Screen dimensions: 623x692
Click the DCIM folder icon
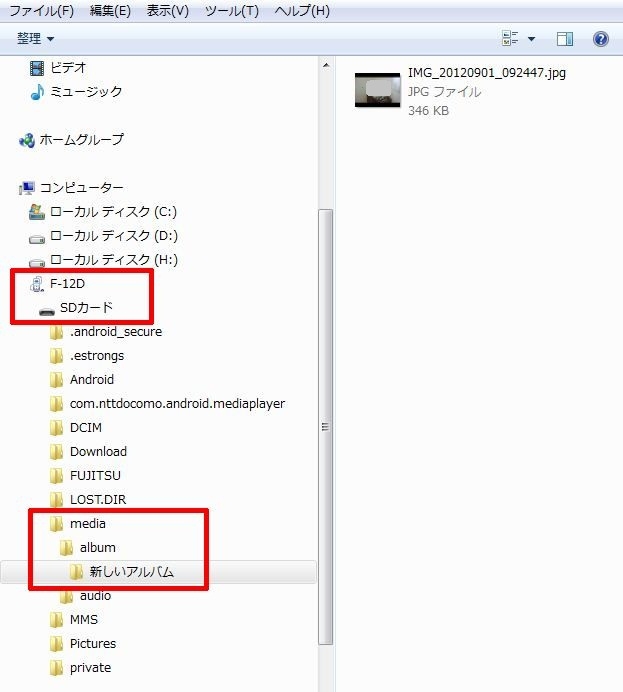click(56, 428)
